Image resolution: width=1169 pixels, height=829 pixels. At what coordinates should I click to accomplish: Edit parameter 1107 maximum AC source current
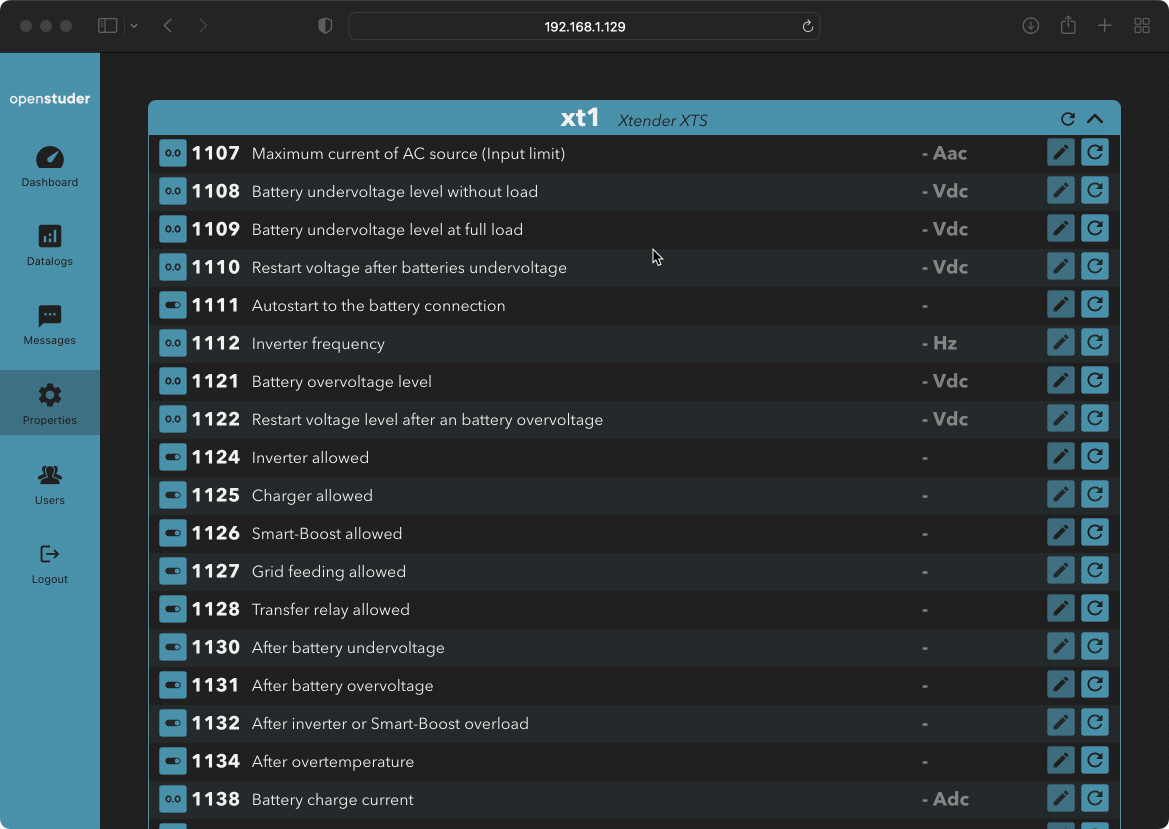[1061, 153]
